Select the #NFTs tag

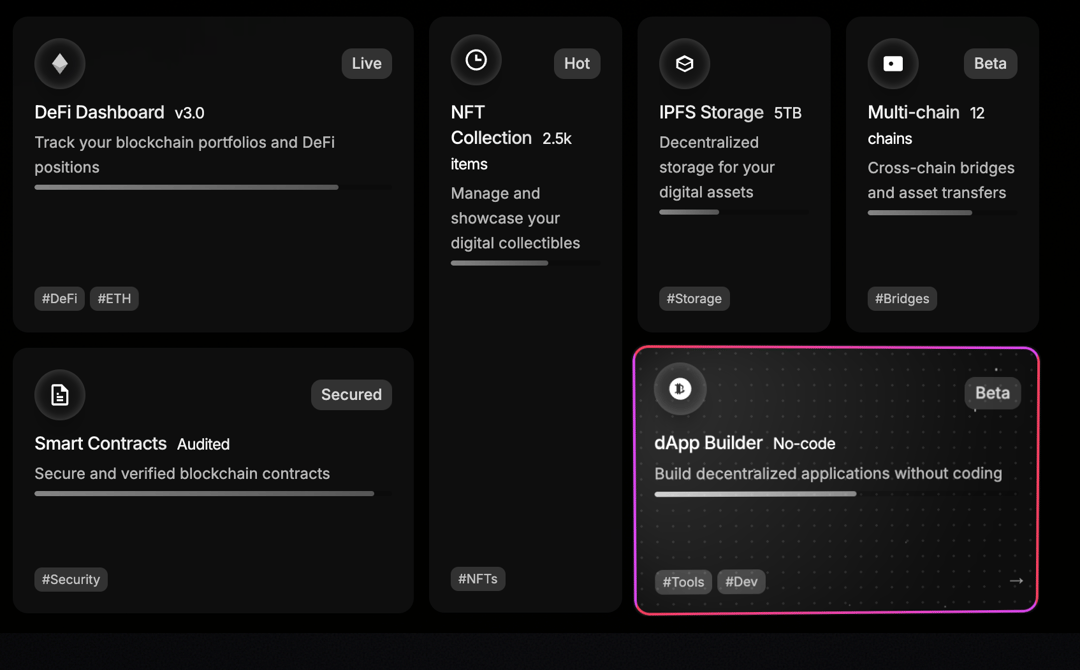(x=478, y=579)
